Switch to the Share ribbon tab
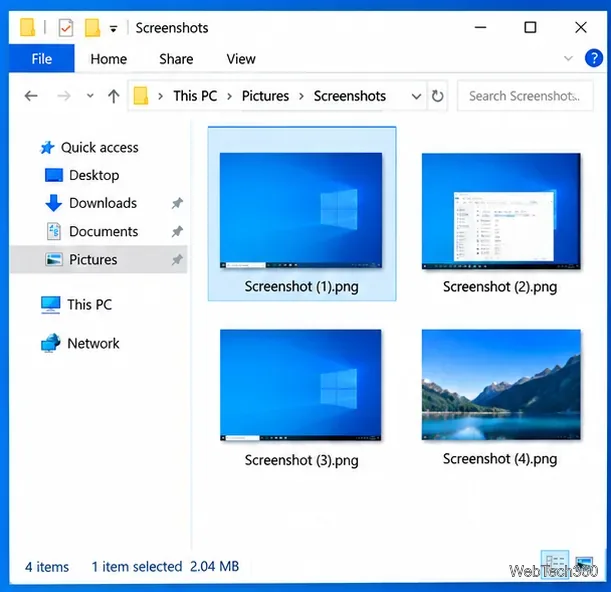 pos(176,59)
